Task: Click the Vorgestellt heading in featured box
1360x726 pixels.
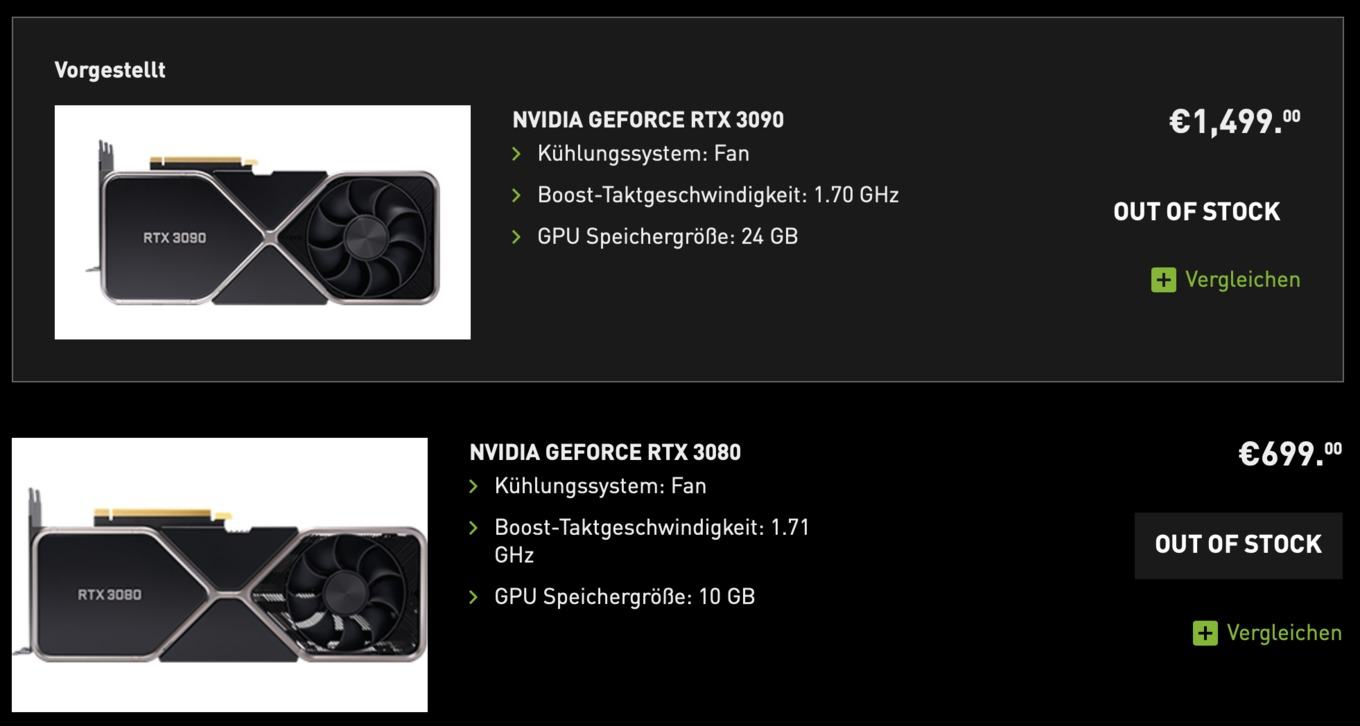Action: click(x=110, y=70)
